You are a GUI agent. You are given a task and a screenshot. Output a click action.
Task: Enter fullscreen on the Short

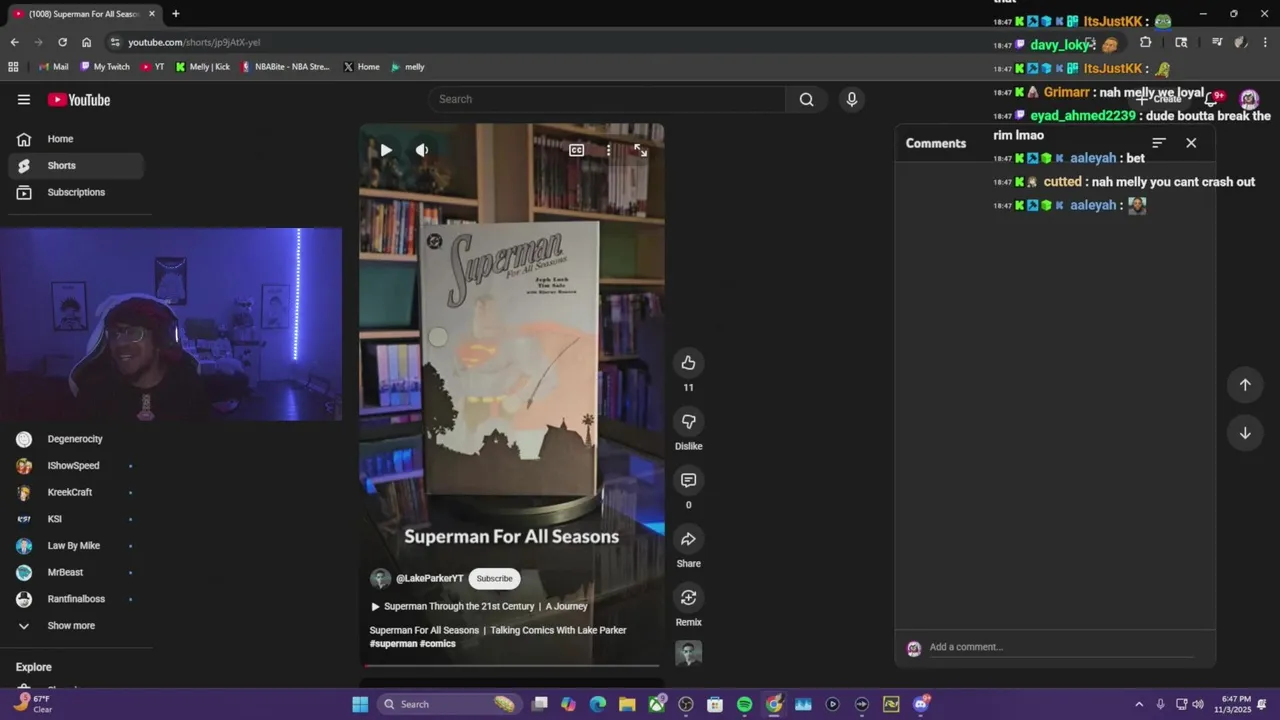click(640, 150)
